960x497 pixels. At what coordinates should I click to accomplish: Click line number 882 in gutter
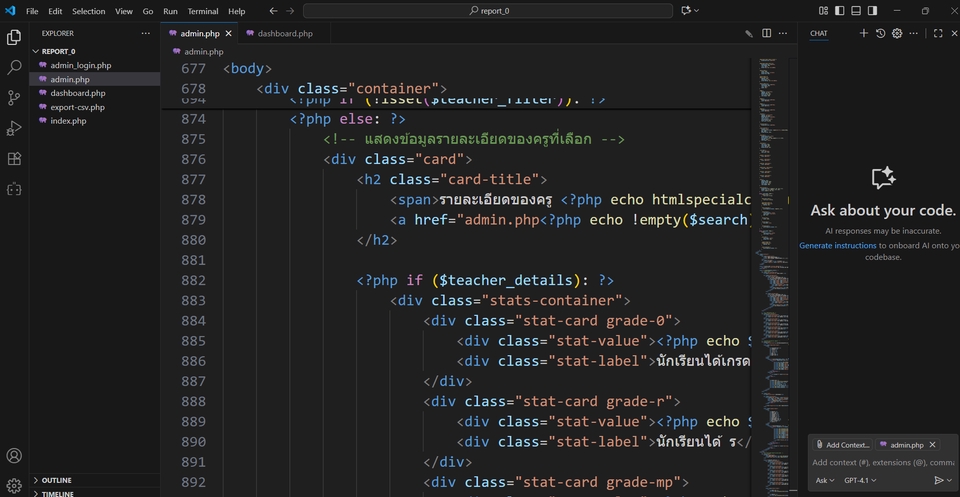[x=193, y=280]
